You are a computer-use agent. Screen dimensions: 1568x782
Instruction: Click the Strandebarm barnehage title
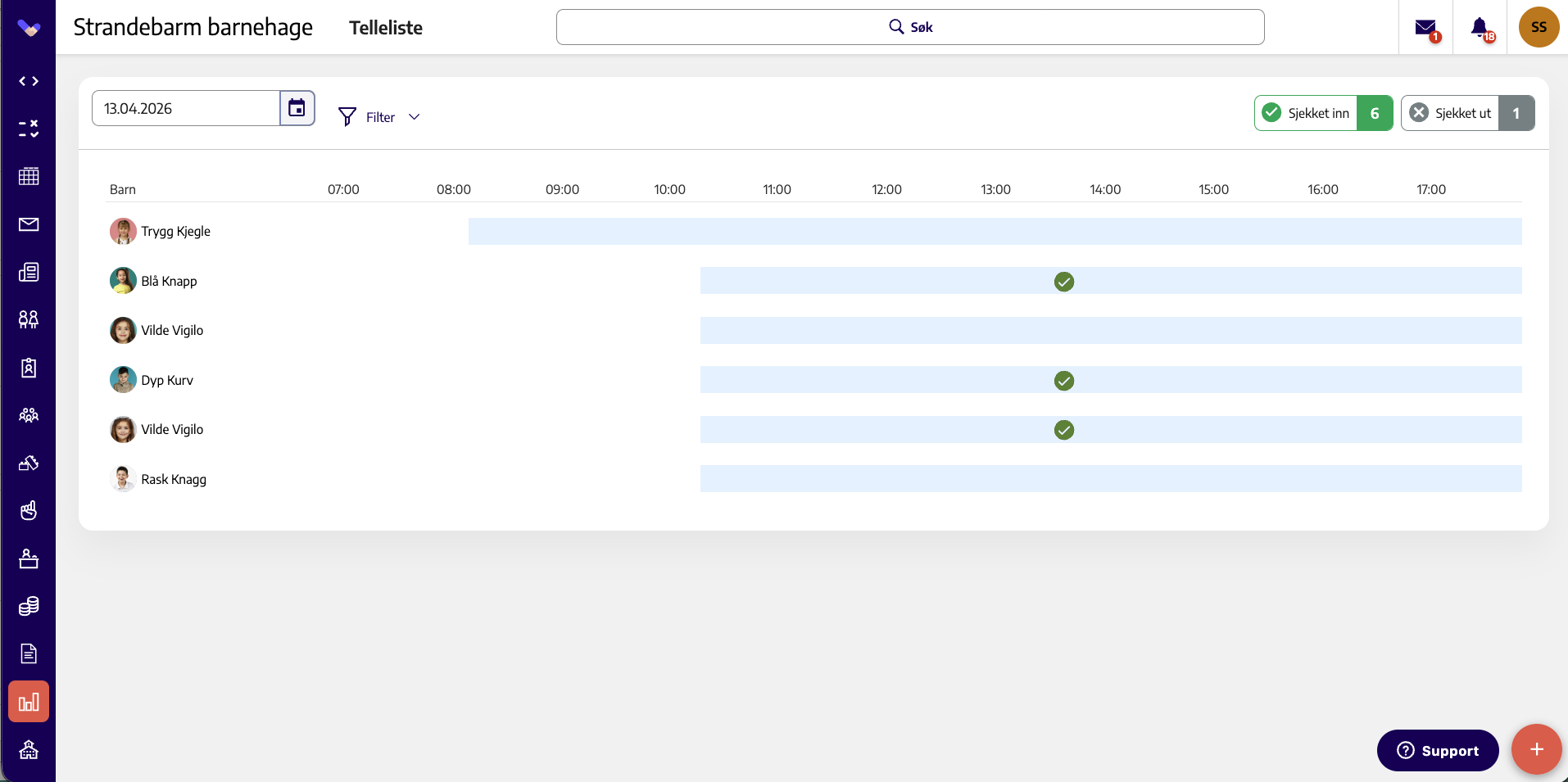(x=193, y=27)
